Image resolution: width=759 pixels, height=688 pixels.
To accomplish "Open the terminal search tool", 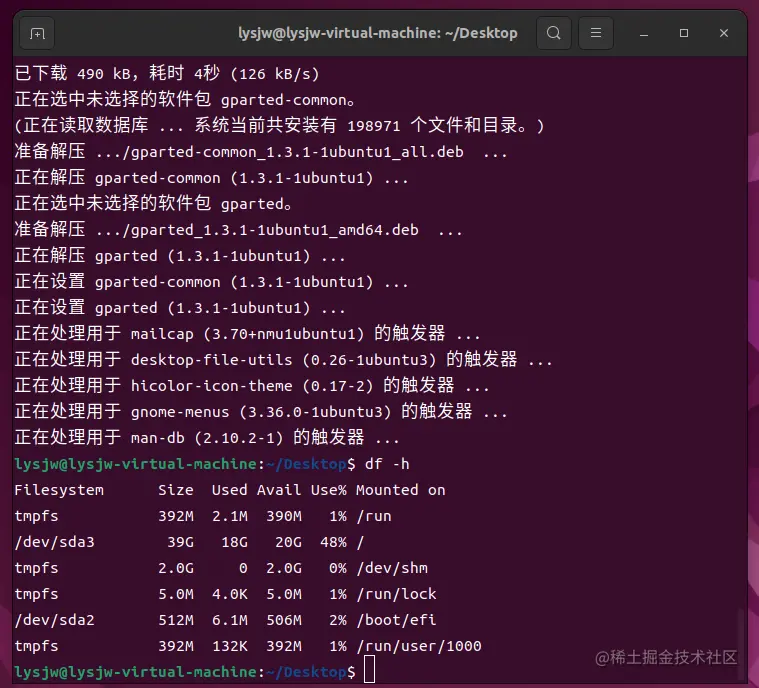I will pos(553,33).
